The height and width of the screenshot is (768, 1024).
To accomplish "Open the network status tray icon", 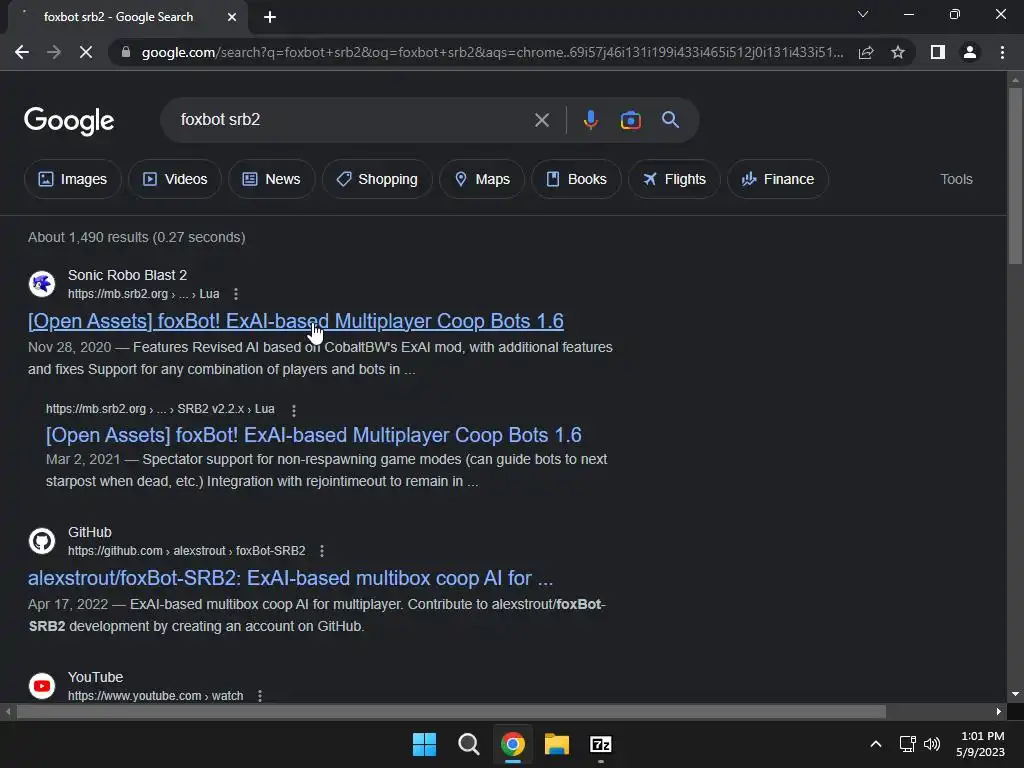I will pos(907,744).
